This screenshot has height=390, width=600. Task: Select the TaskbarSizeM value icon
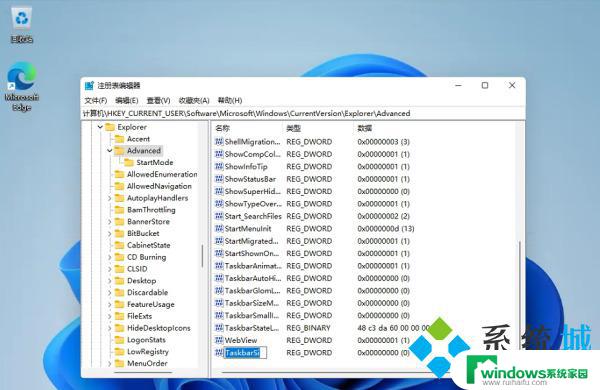point(219,303)
